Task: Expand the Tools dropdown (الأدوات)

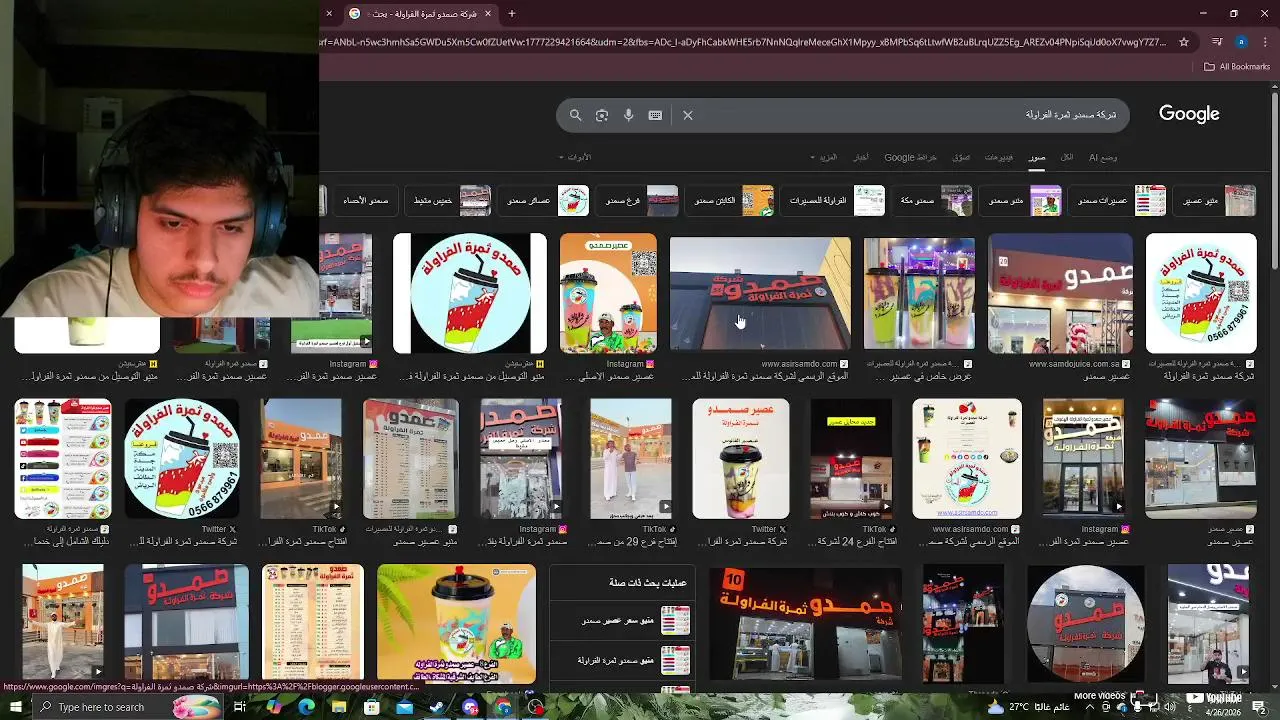Action: pos(575,158)
